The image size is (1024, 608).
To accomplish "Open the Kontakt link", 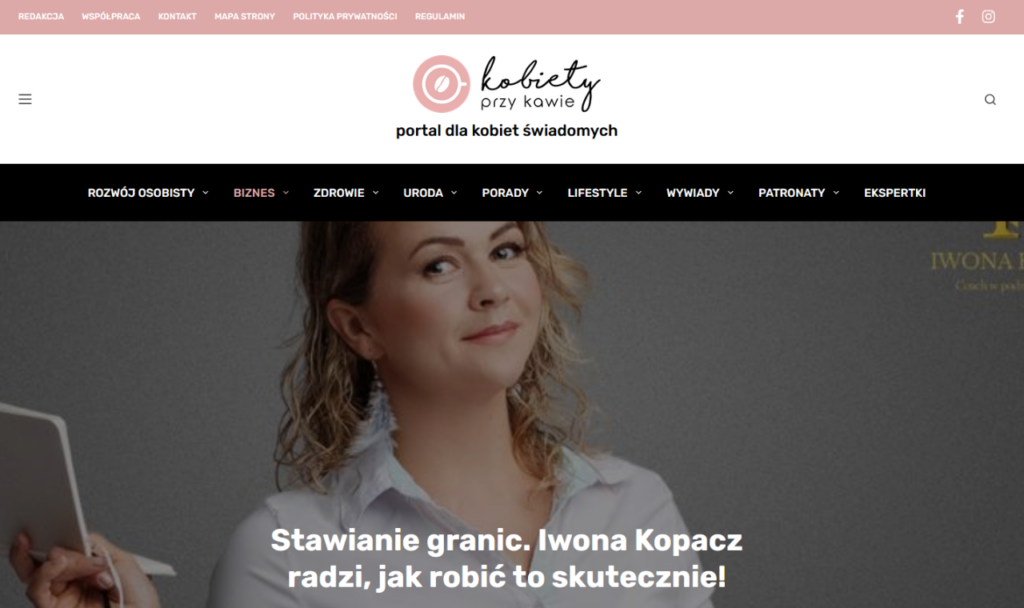I will 177,17.
